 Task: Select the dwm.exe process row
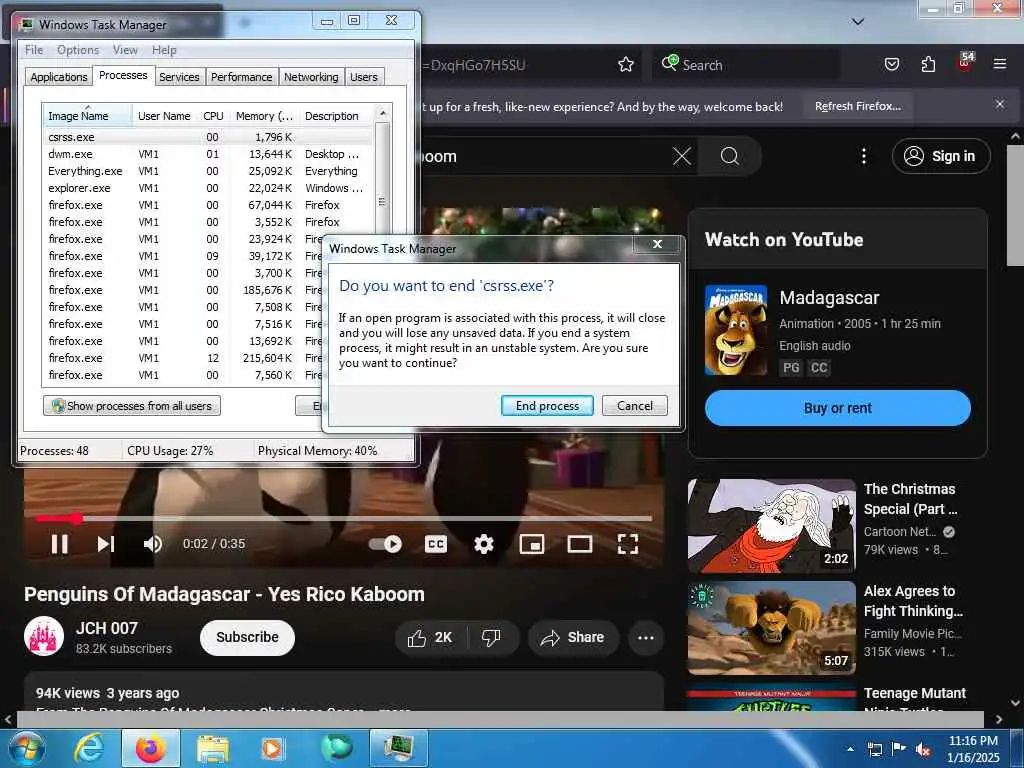[x=208, y=154]
